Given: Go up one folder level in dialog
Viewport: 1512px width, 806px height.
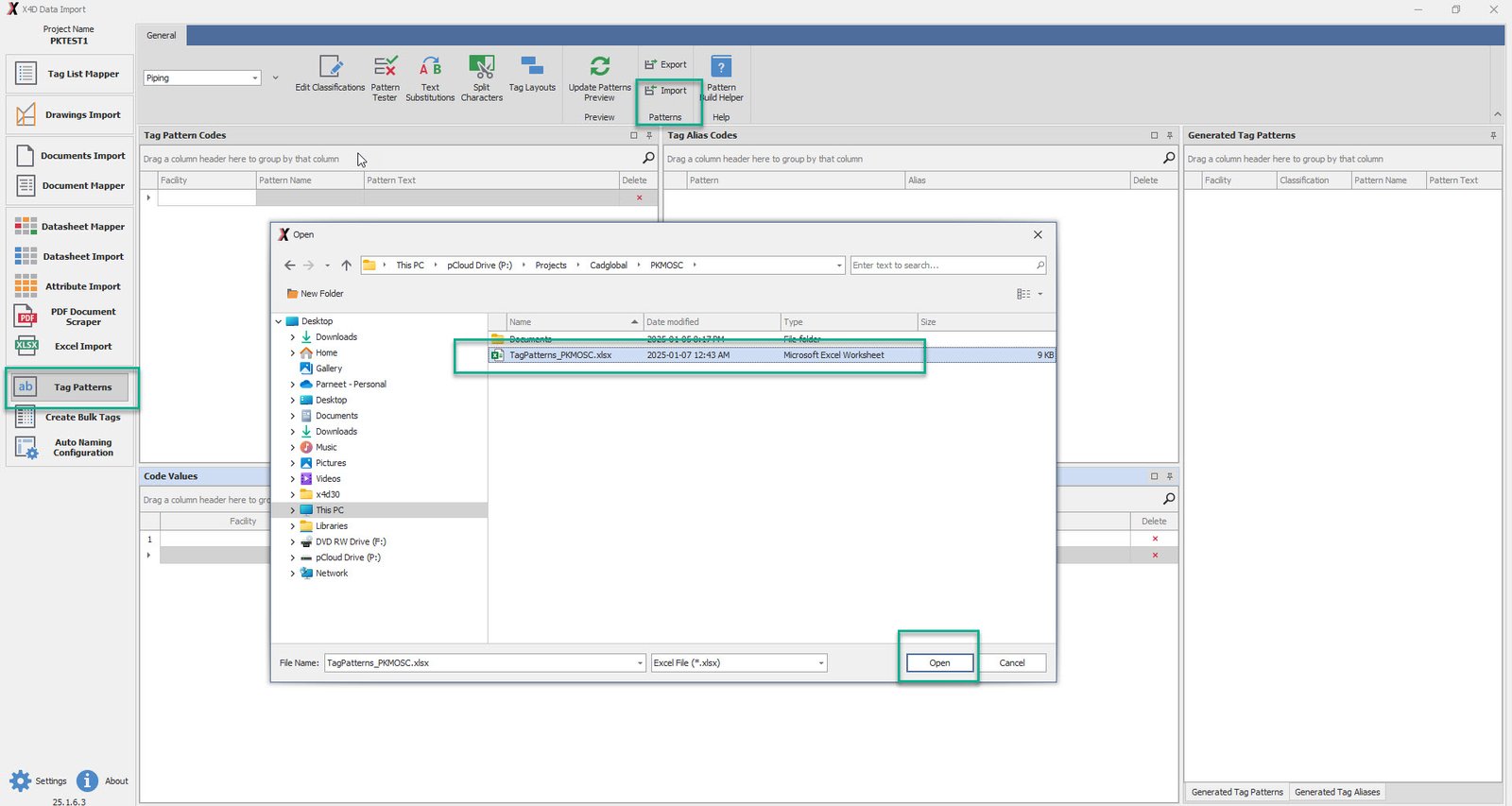Looking at the screenshot, I should [347, 266].
